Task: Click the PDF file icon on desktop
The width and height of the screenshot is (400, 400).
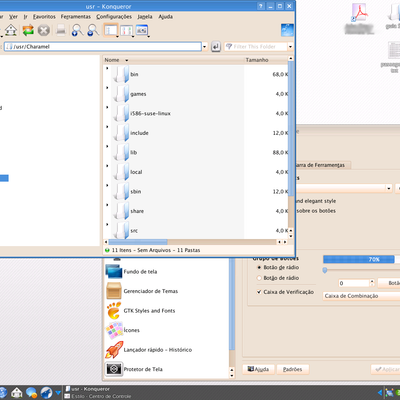Action: click(x=359, y=13)
